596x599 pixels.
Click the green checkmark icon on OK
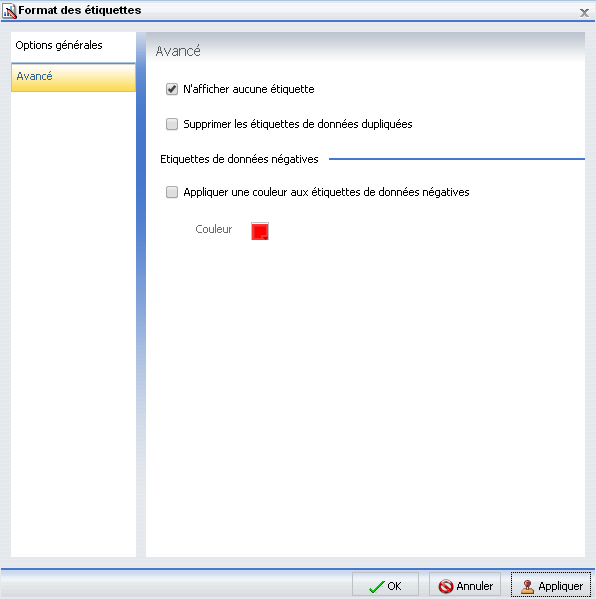pos(377,586)
